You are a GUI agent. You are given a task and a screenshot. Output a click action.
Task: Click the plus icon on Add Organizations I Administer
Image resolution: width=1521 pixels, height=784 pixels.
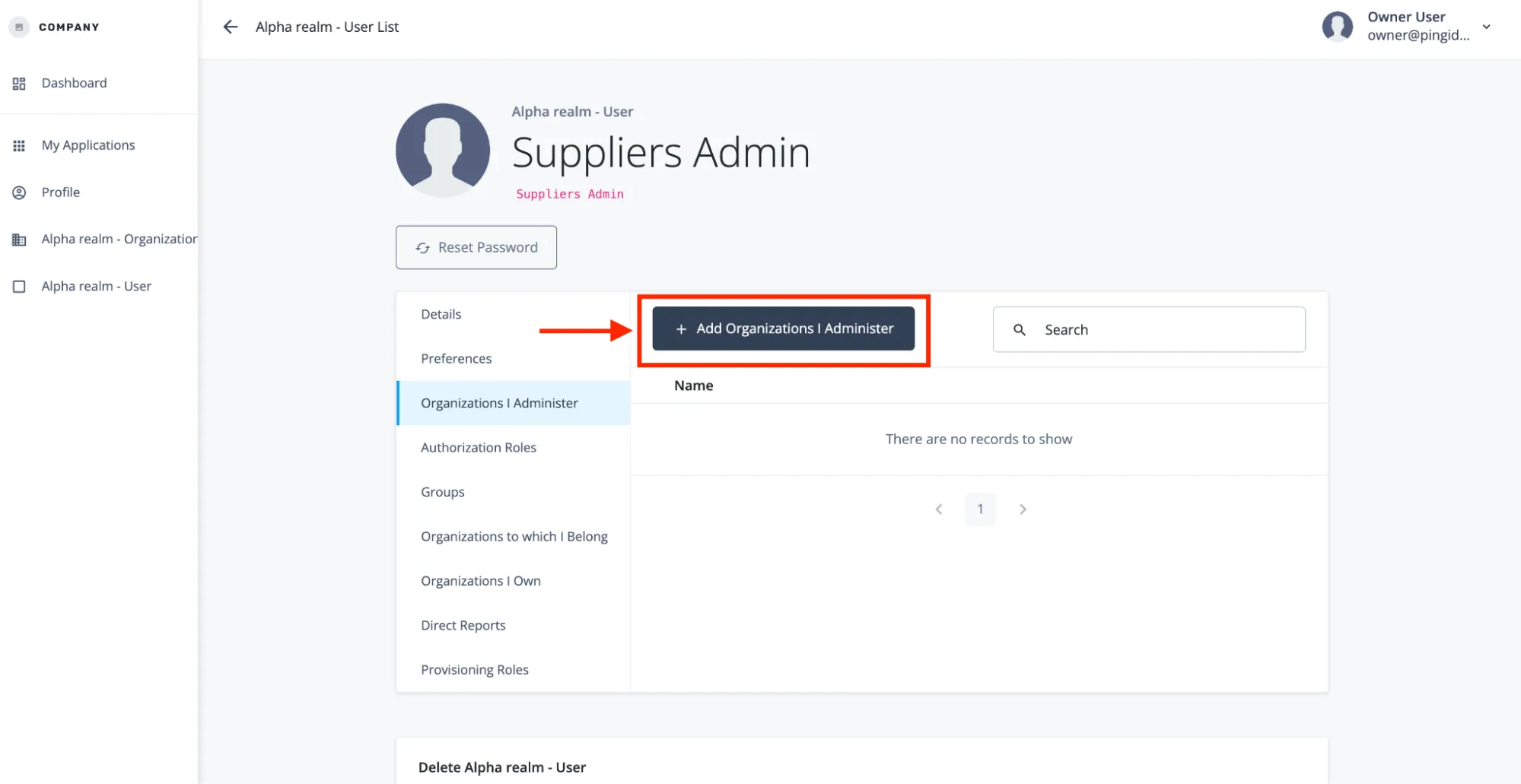(681, 329)
